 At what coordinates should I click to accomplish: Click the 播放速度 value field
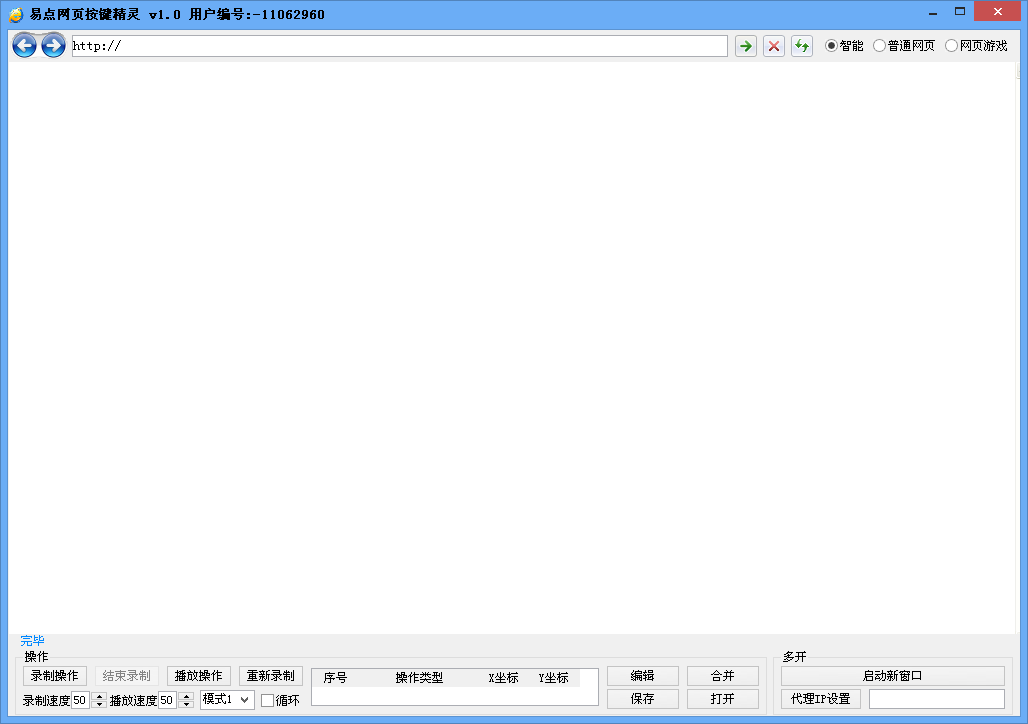pyautogui.click(x=167, y=700)
